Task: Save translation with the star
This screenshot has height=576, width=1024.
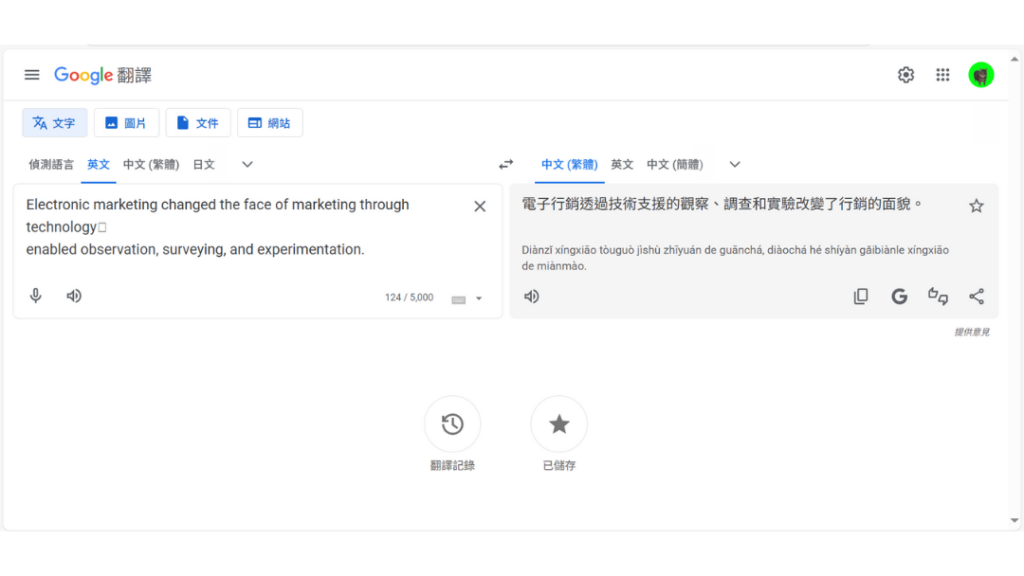Action: pos(976,206)
